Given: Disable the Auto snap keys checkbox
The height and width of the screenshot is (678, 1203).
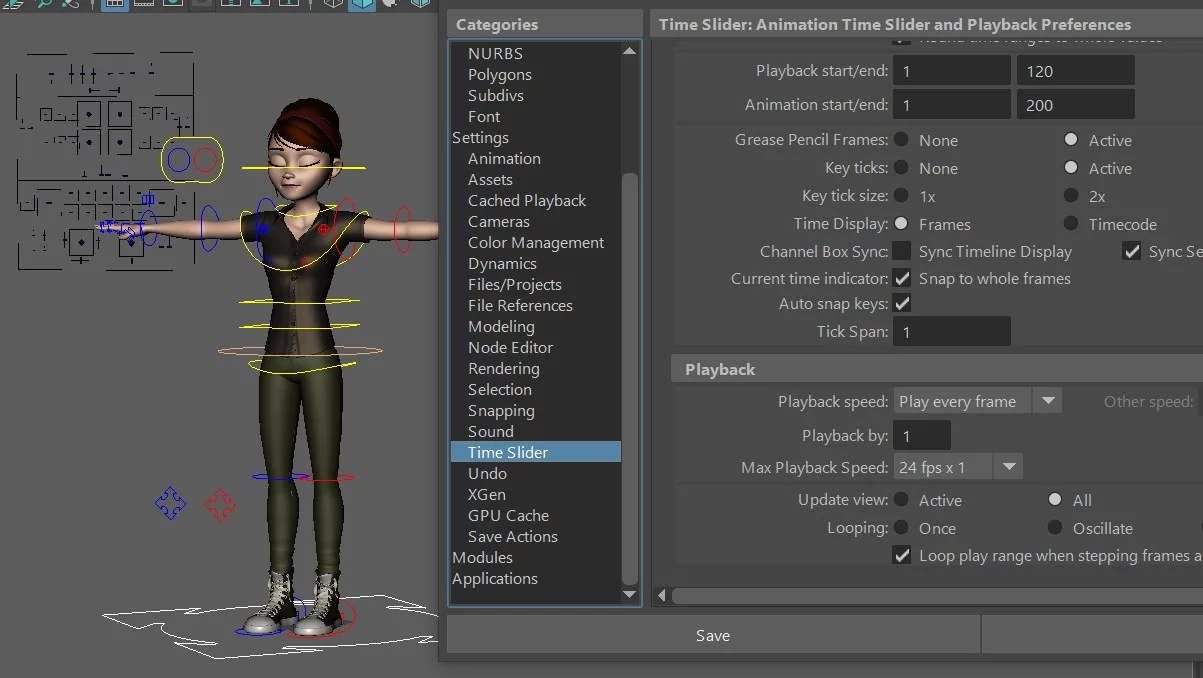Looking at the screenshot, I should pos(902,303).
